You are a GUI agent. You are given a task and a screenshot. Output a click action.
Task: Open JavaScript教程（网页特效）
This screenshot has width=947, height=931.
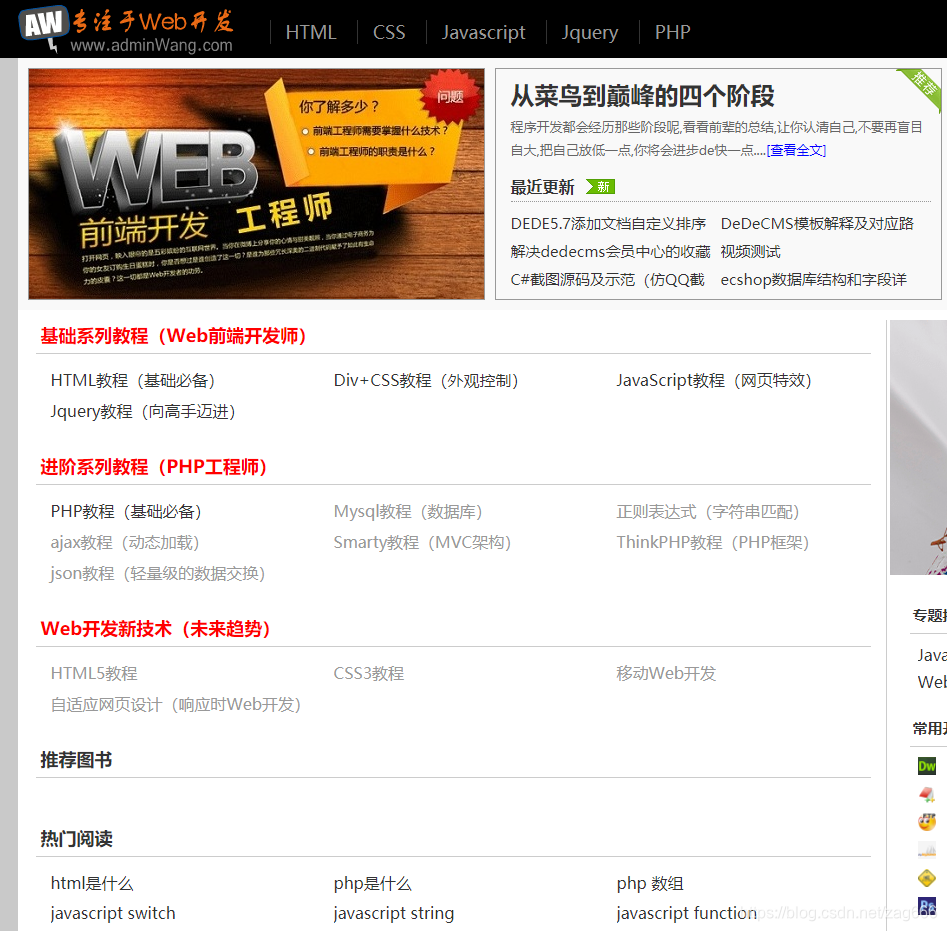pos(714,380)
